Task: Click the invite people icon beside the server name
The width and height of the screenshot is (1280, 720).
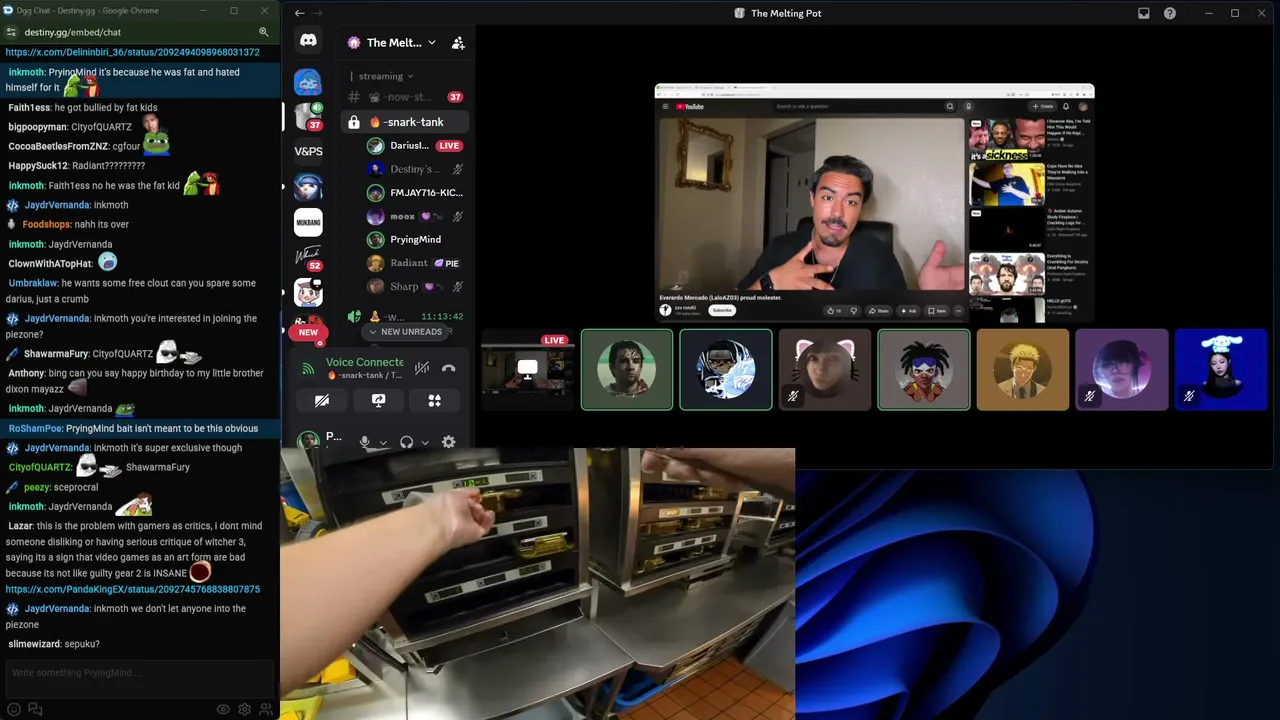Action: (458, 43)
